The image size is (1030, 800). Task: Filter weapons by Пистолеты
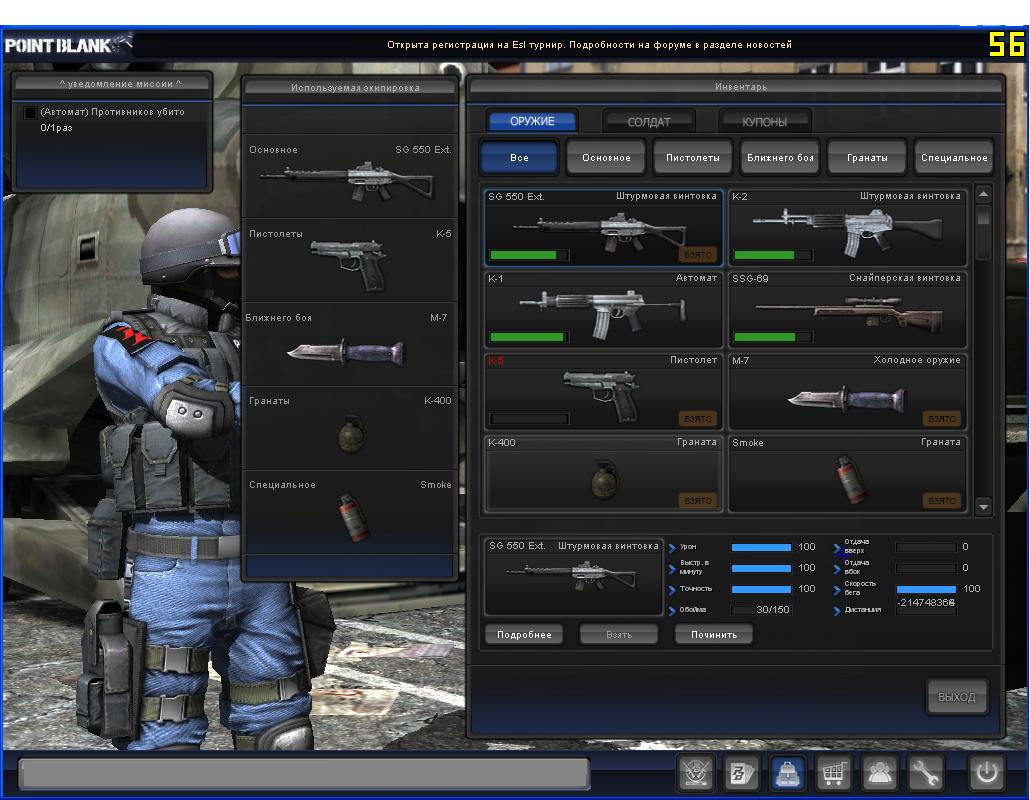click(x=693, y=158)
